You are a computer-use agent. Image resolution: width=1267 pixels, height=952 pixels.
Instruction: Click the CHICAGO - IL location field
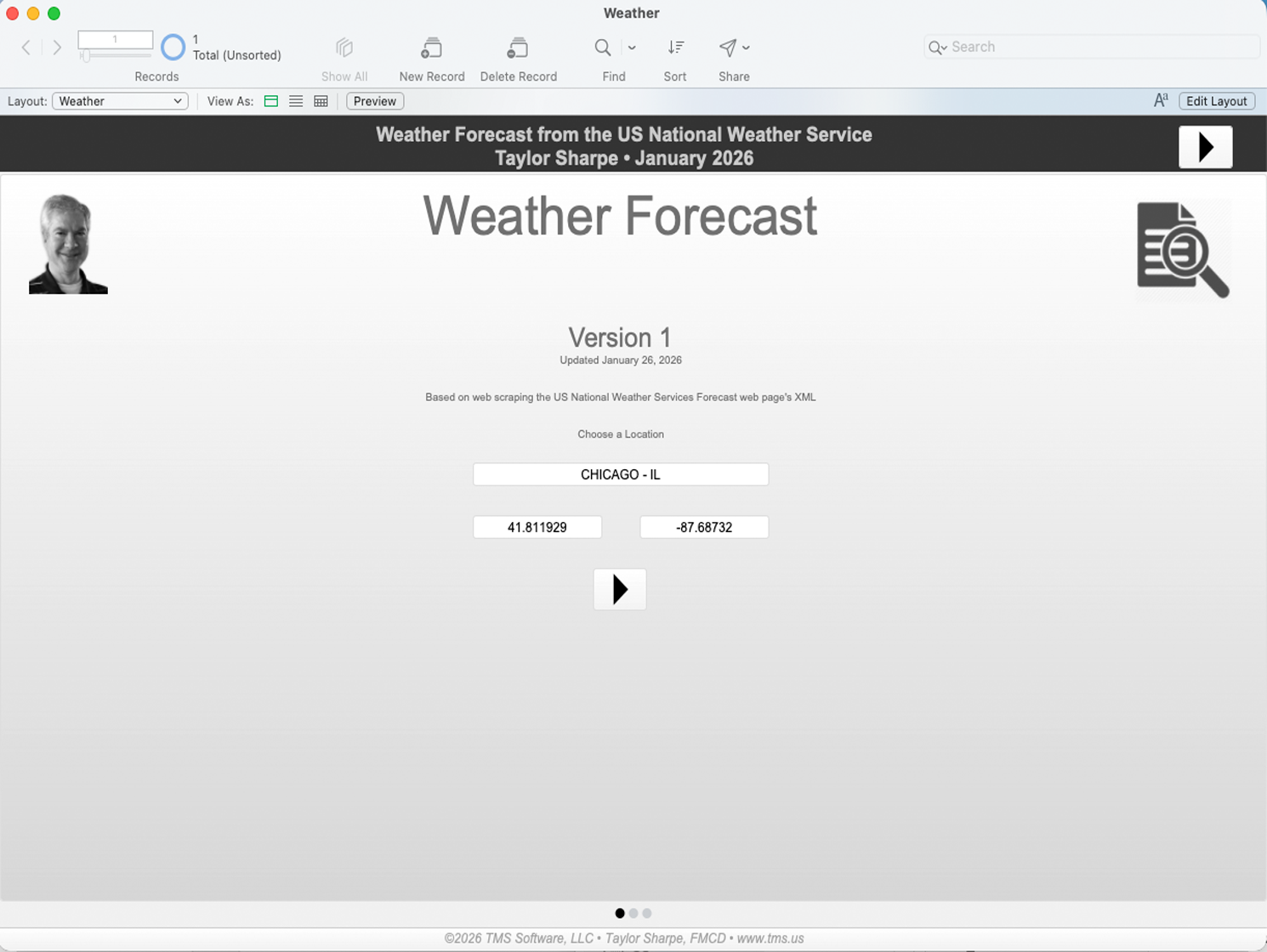click(620, 474)
